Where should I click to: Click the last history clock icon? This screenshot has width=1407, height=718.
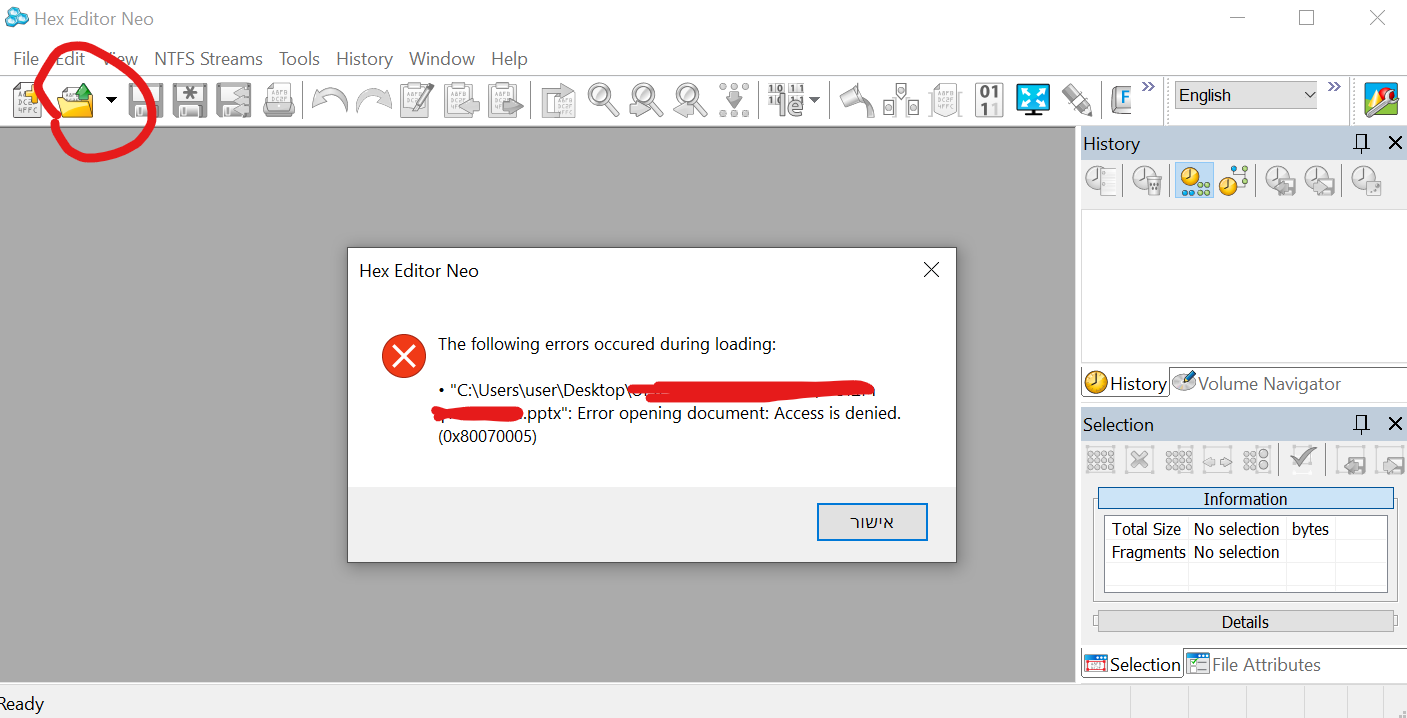1366,181
